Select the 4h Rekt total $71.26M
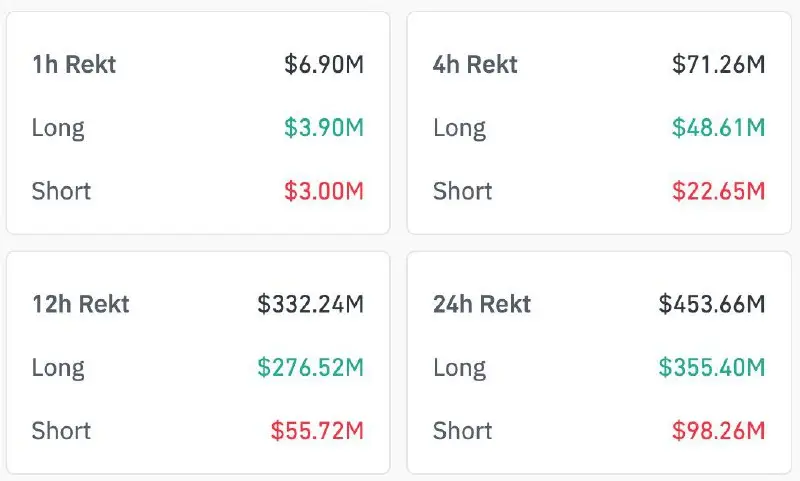 718,65
